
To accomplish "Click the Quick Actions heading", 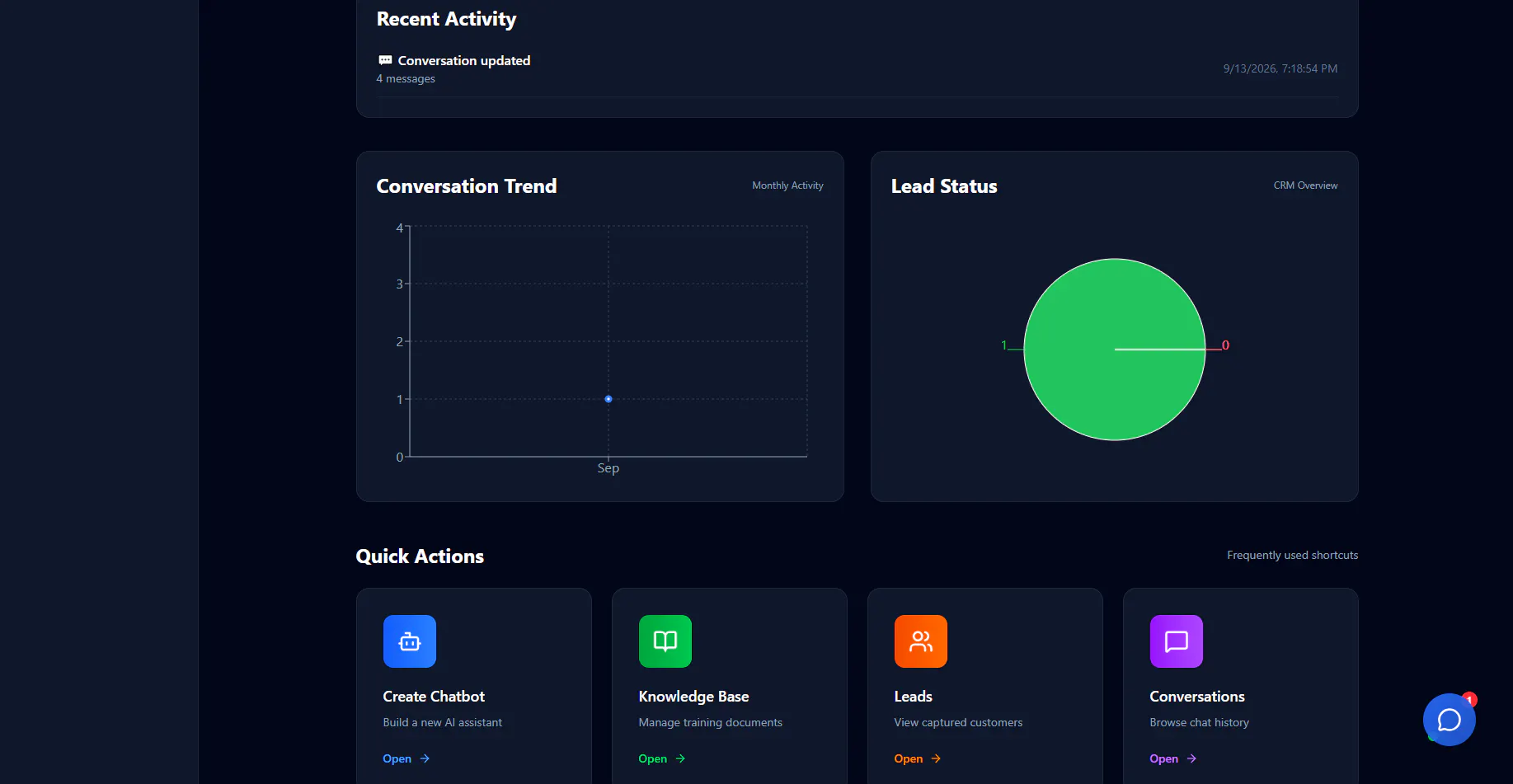I will 420,556.
